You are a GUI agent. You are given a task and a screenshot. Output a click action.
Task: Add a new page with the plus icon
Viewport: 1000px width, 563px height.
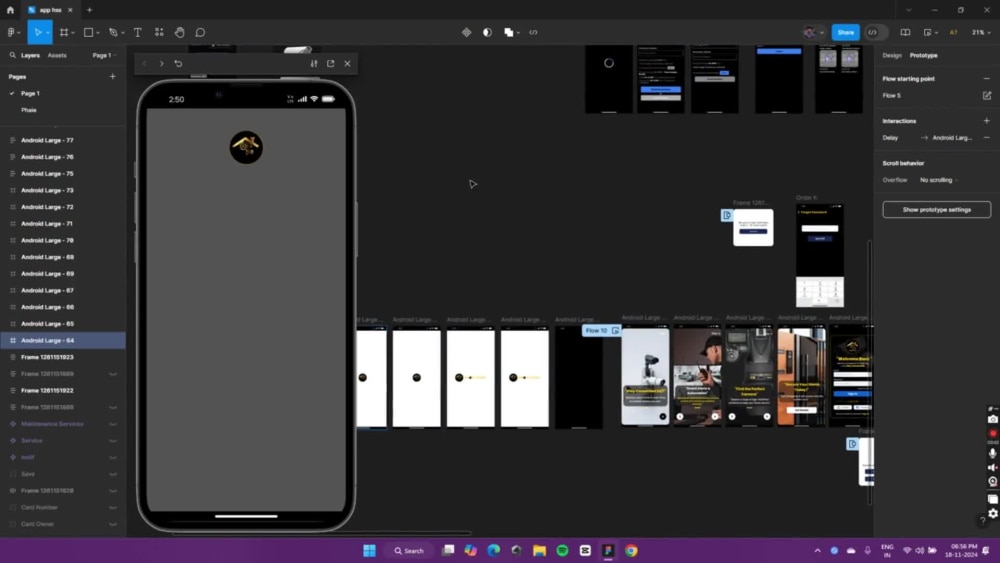tap(113, 77)
